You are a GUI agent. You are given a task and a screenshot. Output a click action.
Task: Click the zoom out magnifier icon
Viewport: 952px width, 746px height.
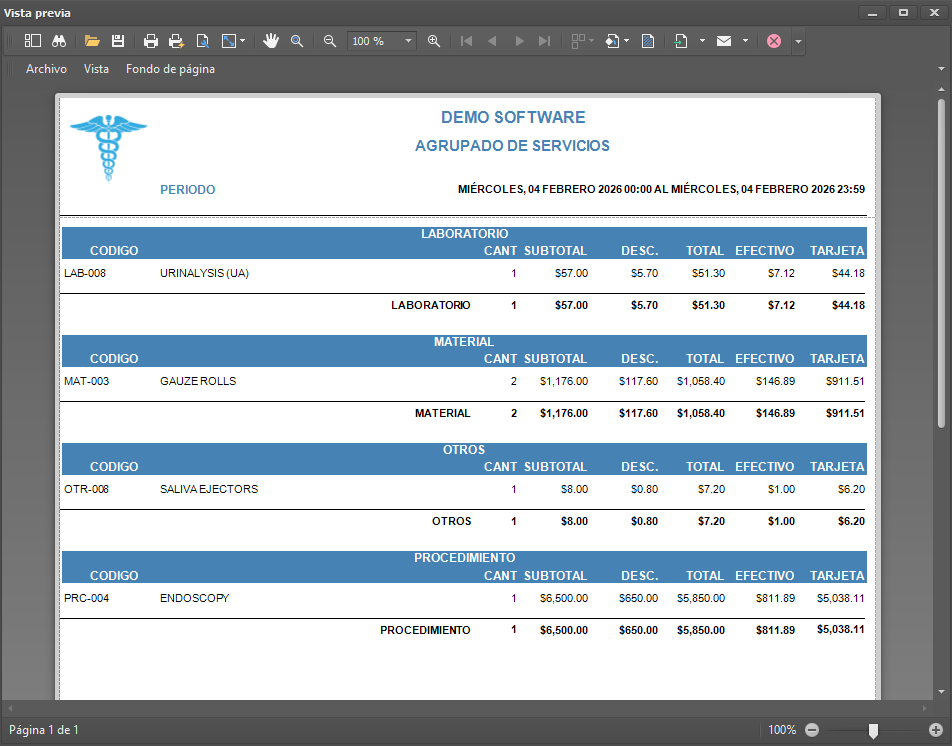tap(330, 41)
